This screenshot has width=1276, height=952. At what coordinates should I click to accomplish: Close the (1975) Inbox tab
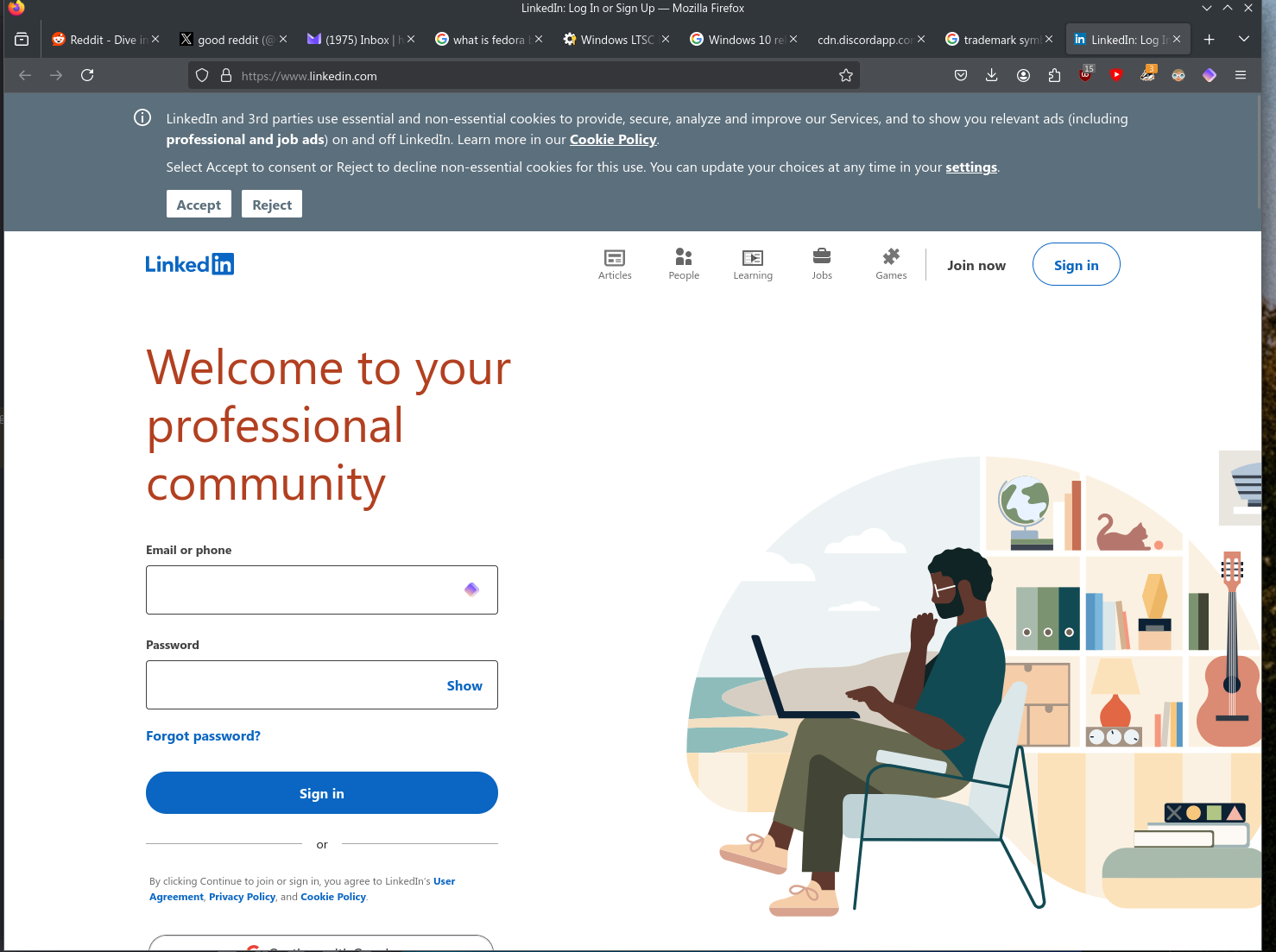411,40
